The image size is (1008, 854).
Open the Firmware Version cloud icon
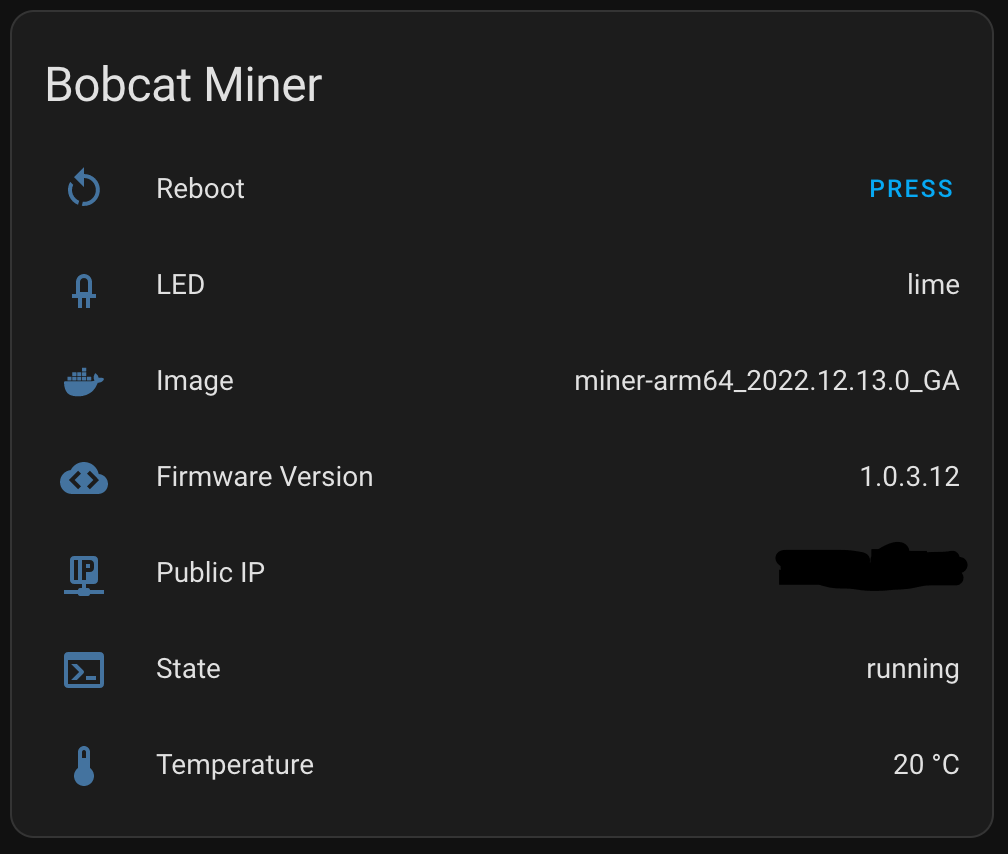84,476
